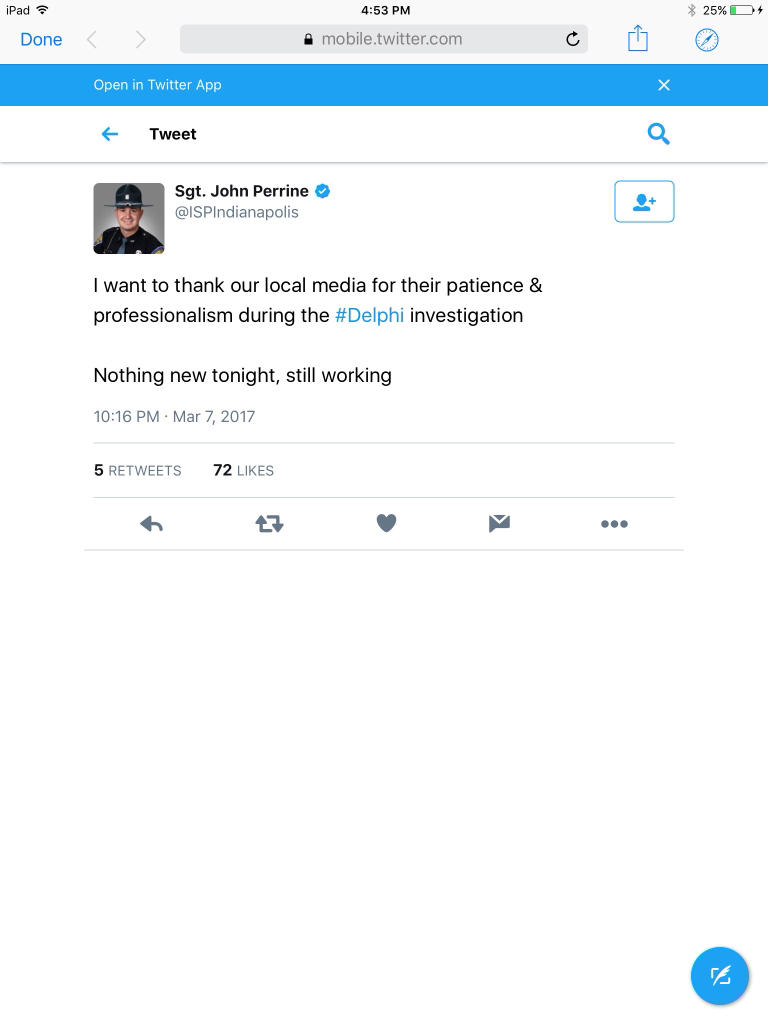768x1024 pixels.
Task: Tap the mobile.twitter.com address bar
Action: pyautogui.click(x=383, y=39)
